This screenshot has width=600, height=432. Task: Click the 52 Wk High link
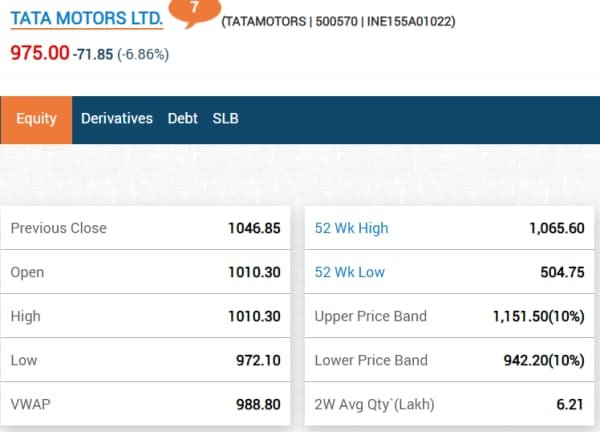(x=351, y=228)
